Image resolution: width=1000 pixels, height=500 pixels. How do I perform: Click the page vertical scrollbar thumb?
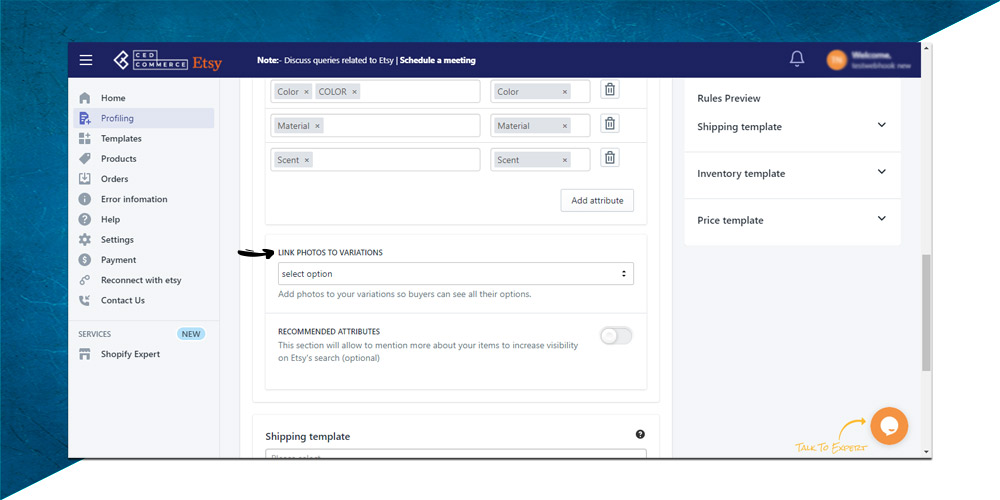[x=926, y=312]
